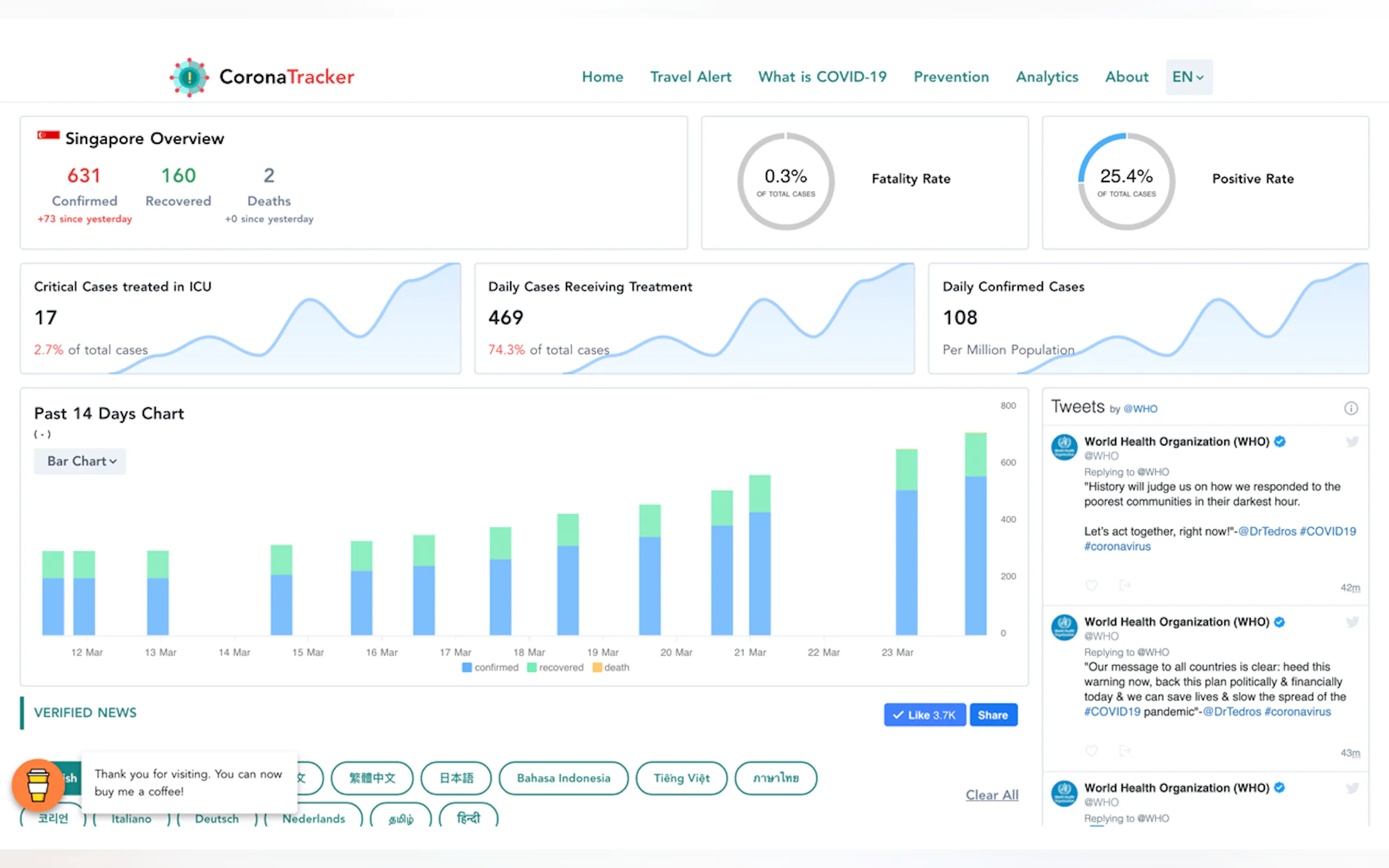This screenshot has height=868, width=1389.
Task: Click the VERIFIED NEWS heading
Action: pos(85,712)
